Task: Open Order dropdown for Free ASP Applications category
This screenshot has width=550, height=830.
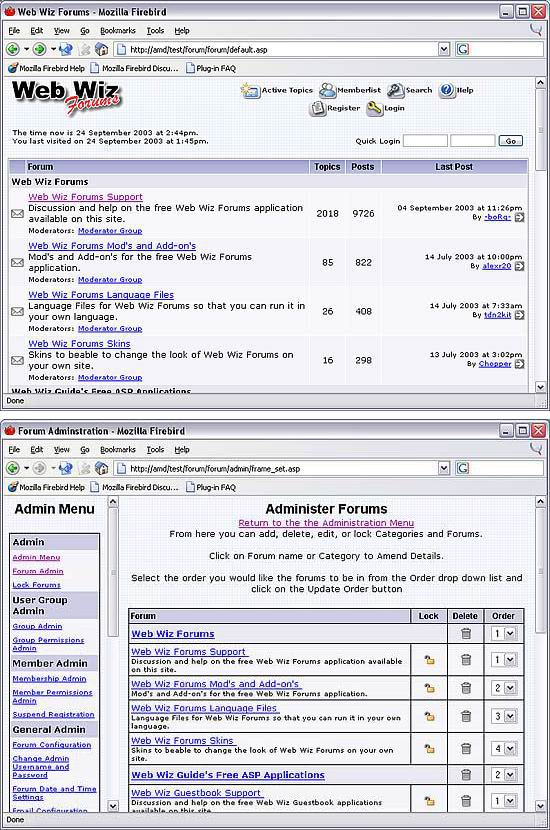Action: [503, 775]
